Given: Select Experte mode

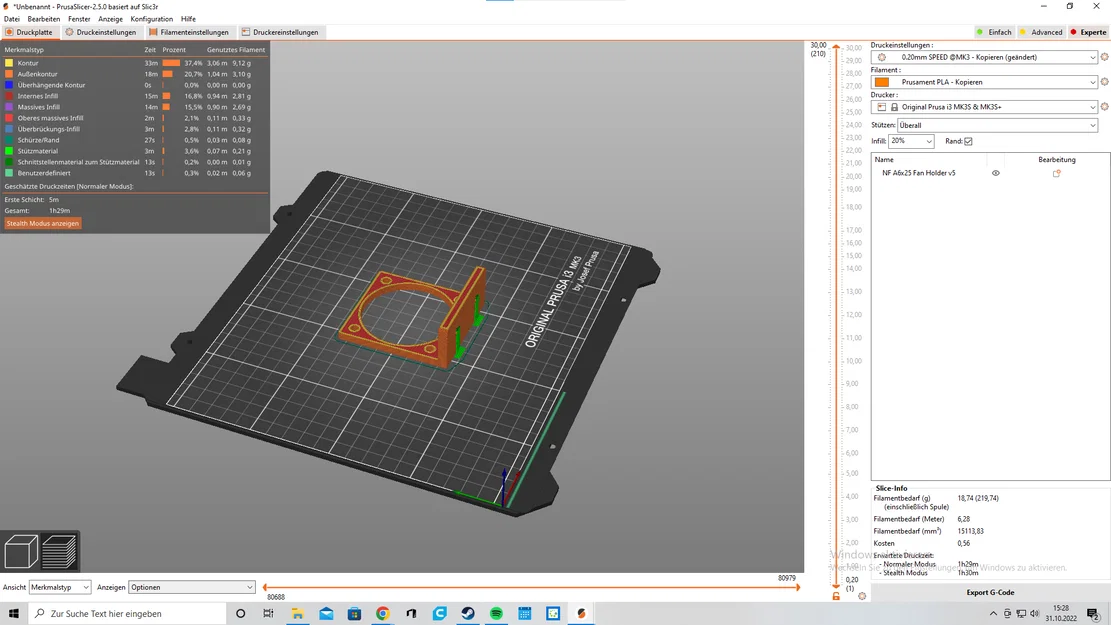Looking at the screenshot, I should click(x=1088, y=32).
